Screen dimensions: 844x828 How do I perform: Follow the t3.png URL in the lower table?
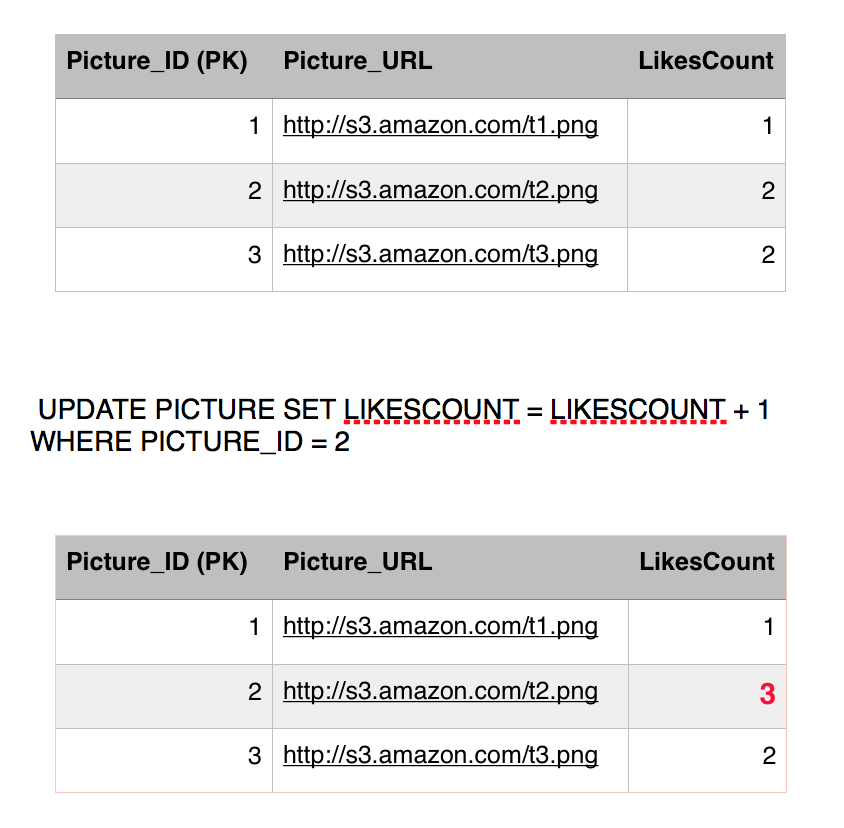[440, 755]
